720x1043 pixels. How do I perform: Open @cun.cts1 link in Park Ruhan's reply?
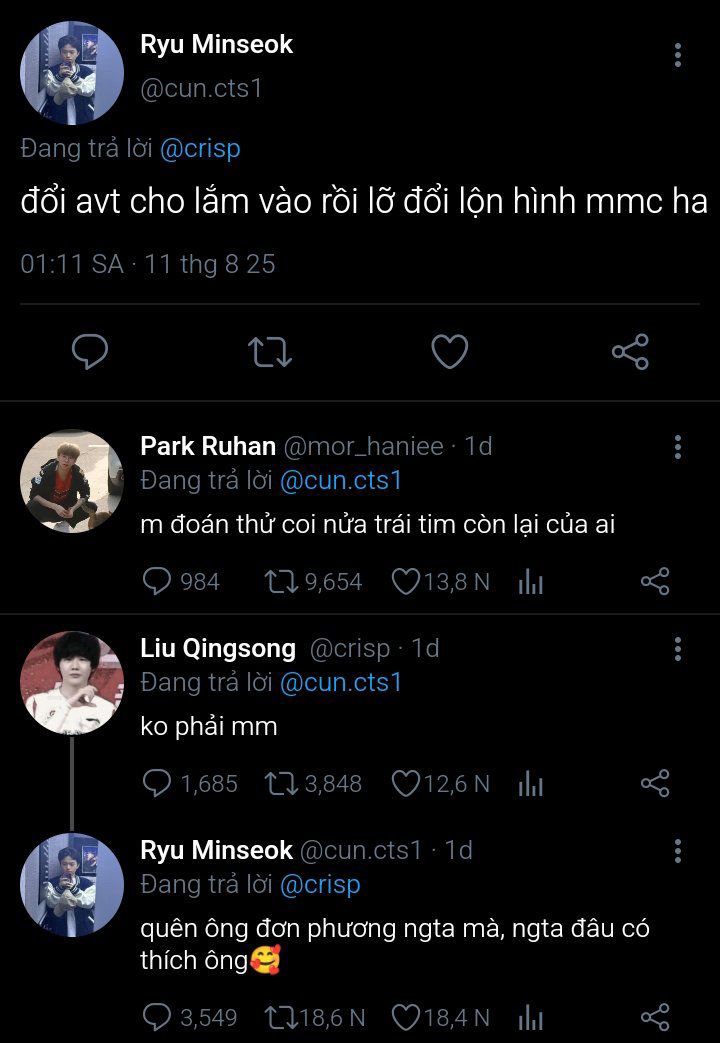tap(340, 481)
